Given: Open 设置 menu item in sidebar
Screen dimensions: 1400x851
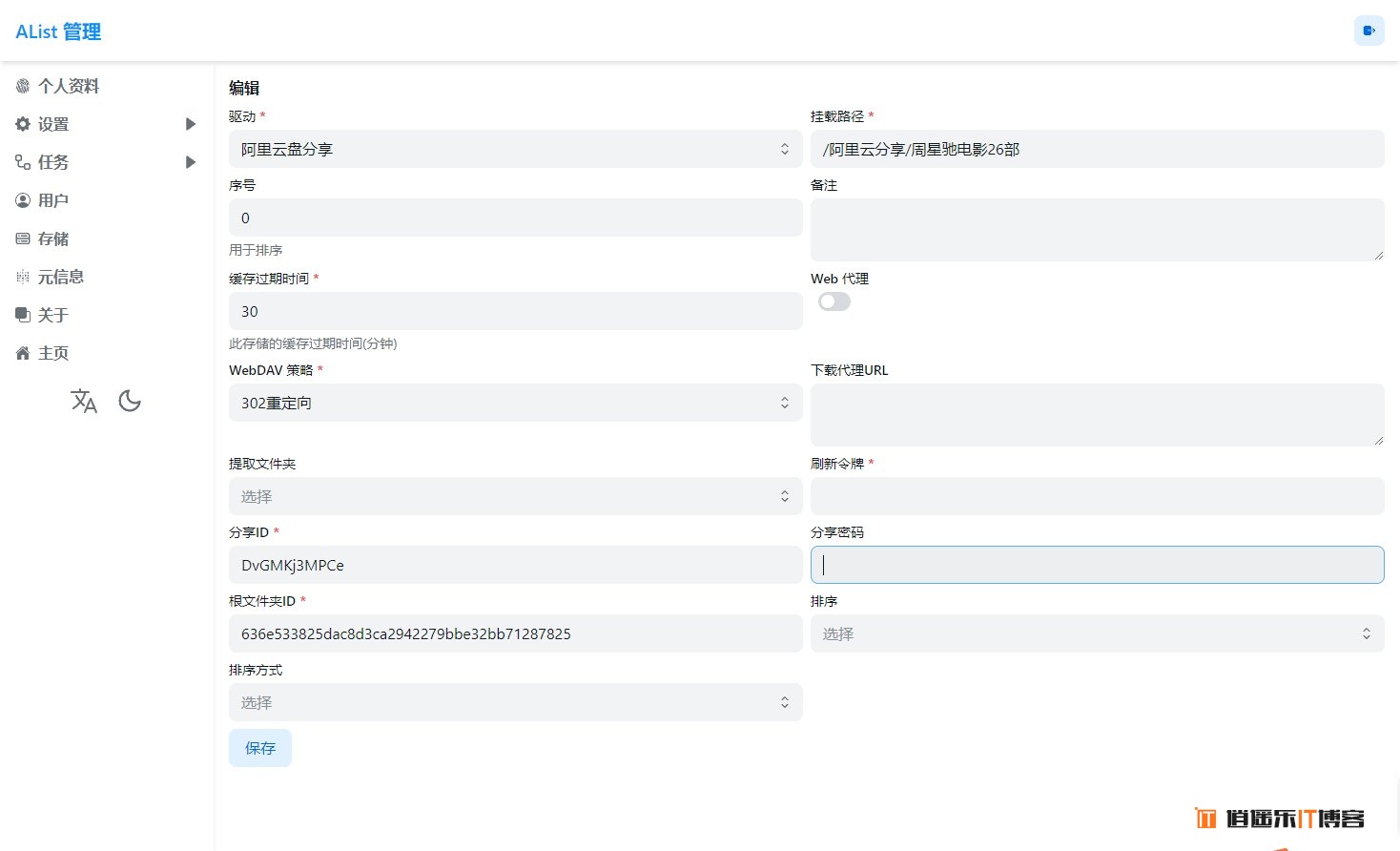Looking at the screenshot, I should click(53, 124).
